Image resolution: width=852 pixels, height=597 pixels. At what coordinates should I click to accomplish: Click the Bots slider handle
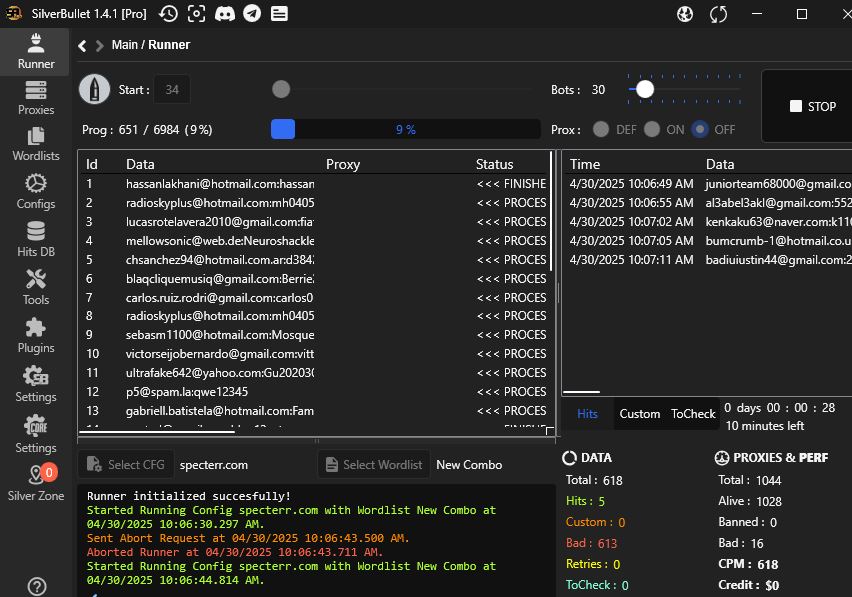point(645,89)
